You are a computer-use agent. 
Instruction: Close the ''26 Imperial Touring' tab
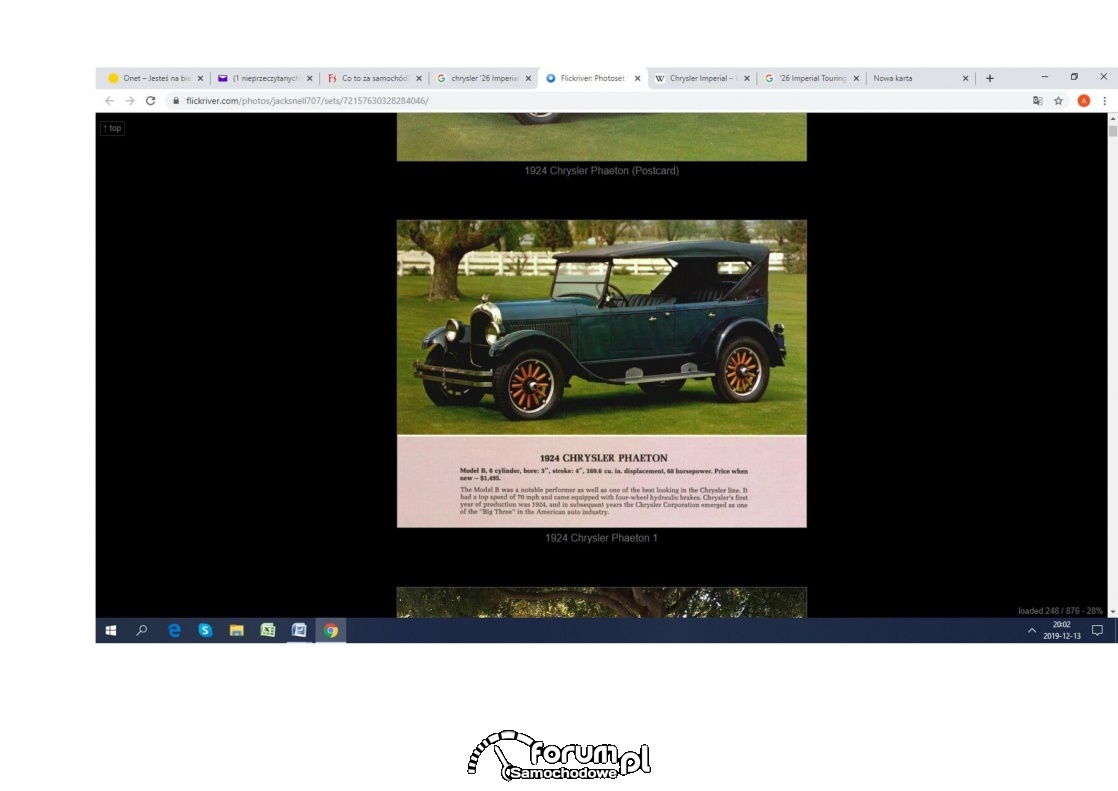[856, 78]
